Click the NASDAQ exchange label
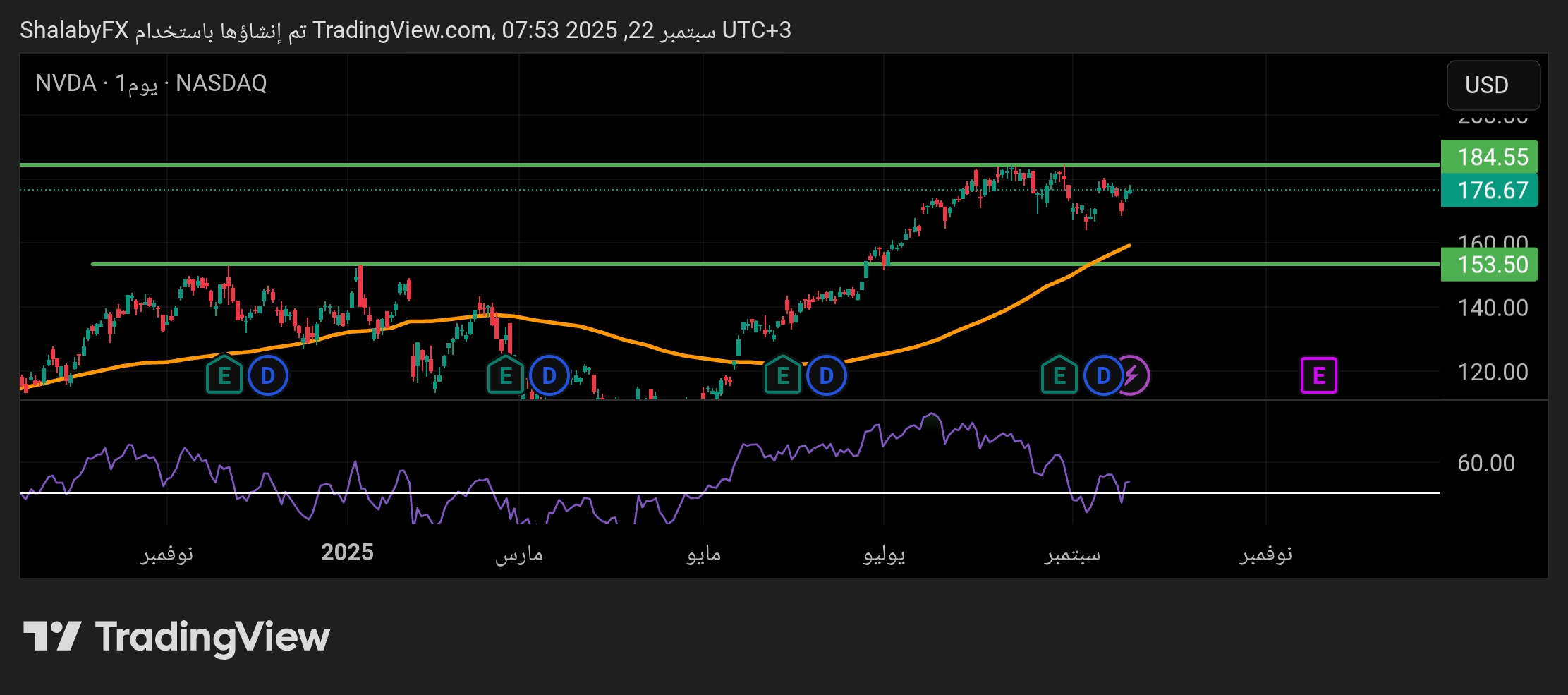Screen dimensions: 1568x695 [221, 83]
